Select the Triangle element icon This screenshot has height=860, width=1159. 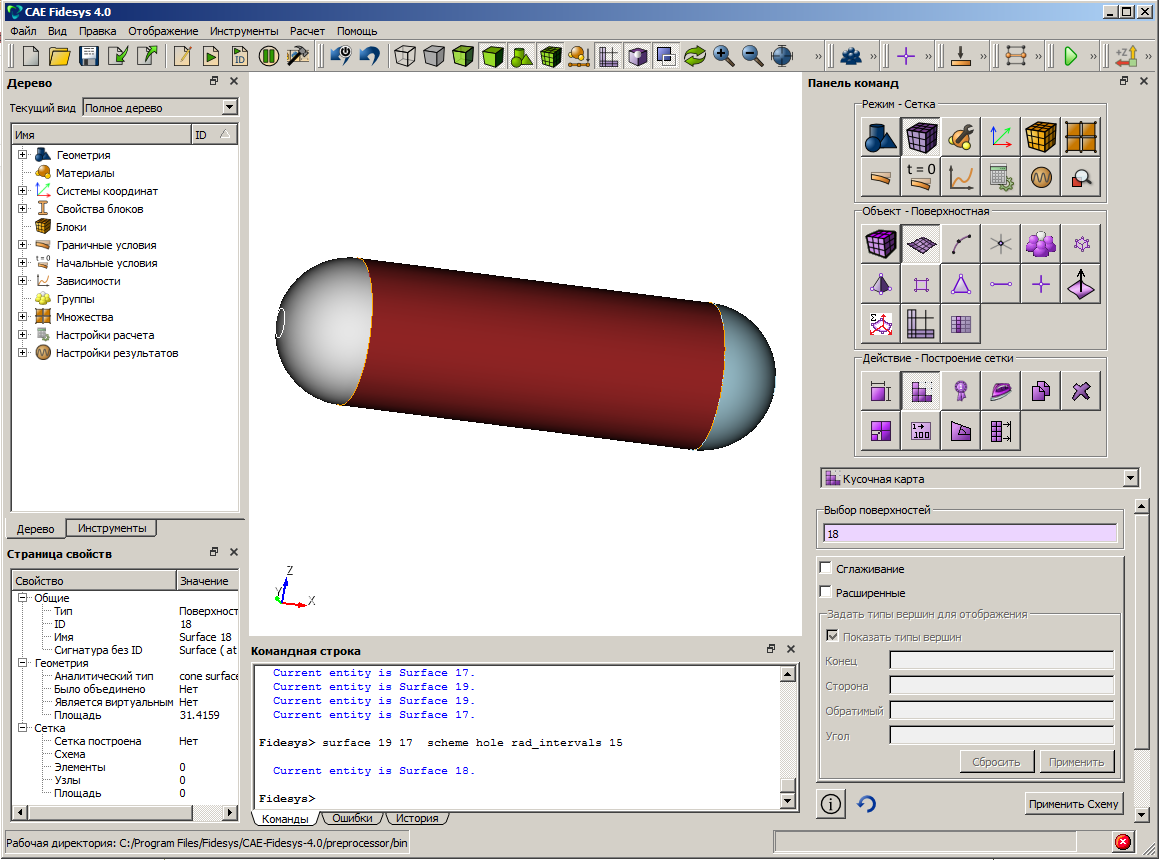(x=961, y=284)
